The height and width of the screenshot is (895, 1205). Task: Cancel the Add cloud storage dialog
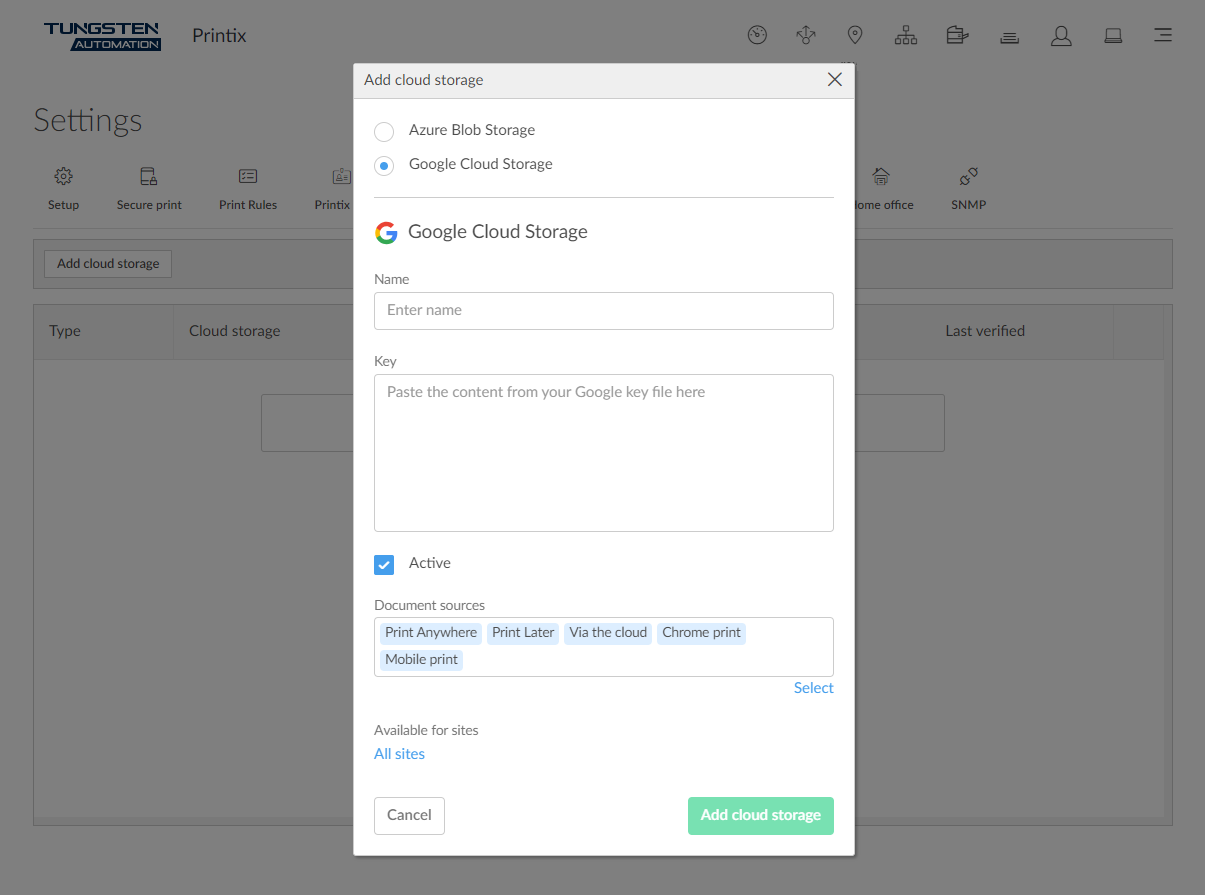409,816
